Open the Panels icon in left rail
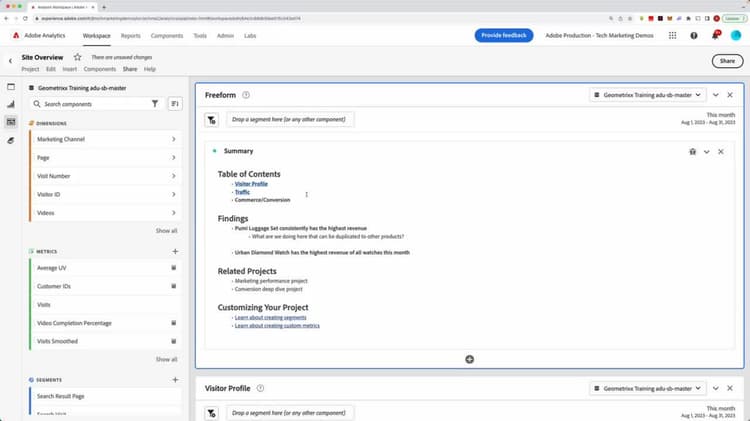 11,87
